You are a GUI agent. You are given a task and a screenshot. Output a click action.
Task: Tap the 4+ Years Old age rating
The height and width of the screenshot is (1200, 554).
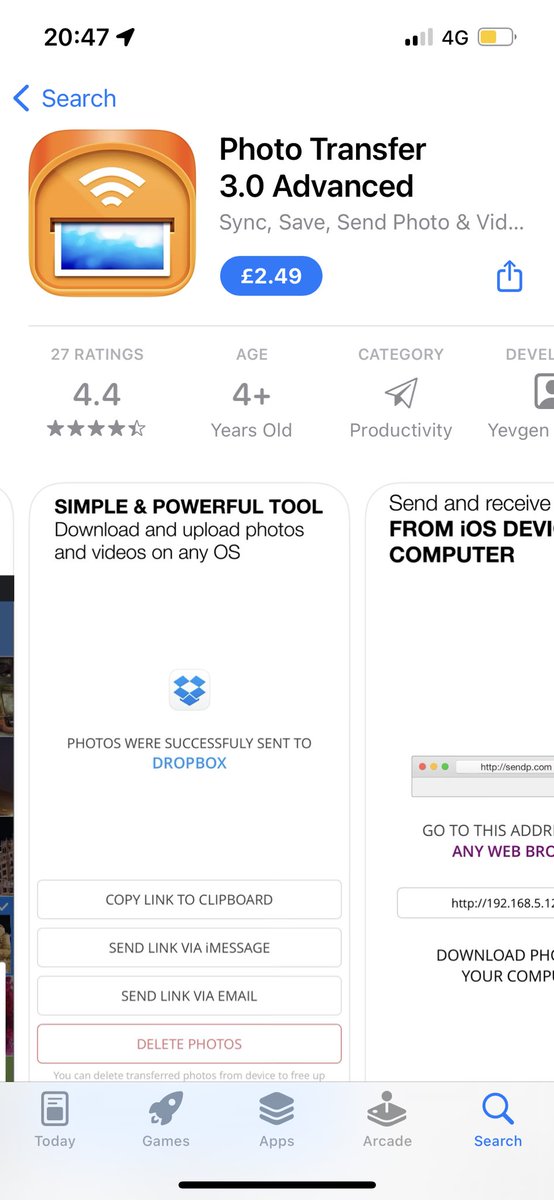251,411
